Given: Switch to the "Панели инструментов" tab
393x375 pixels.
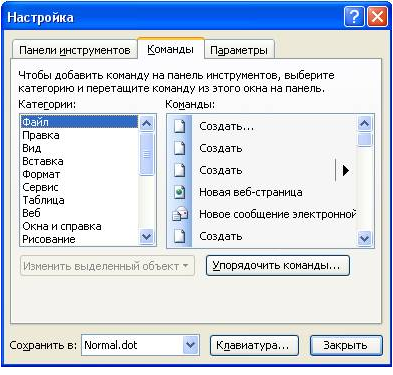Looking at the screenshot, I should point(75,50).
